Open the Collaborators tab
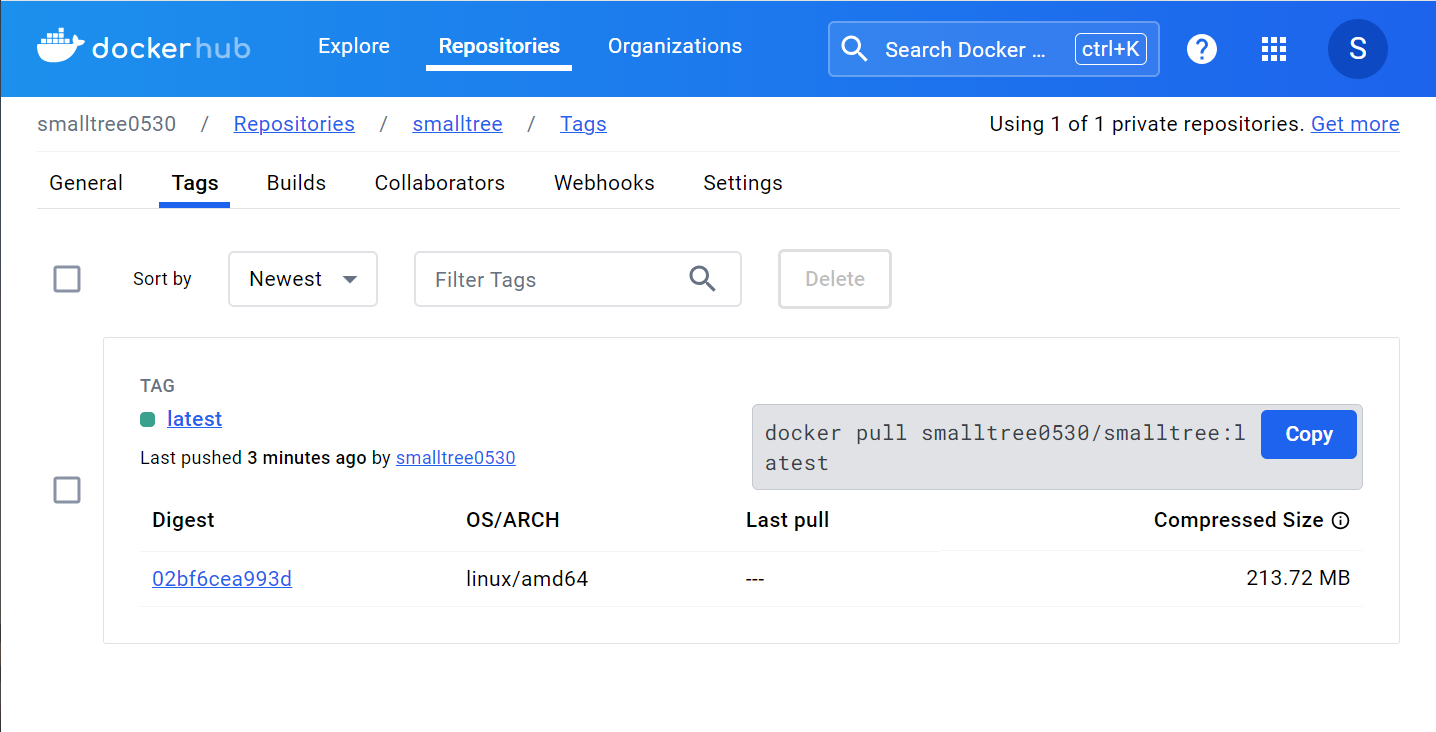This screenshot has width=1436, height=732. point(440,183)
